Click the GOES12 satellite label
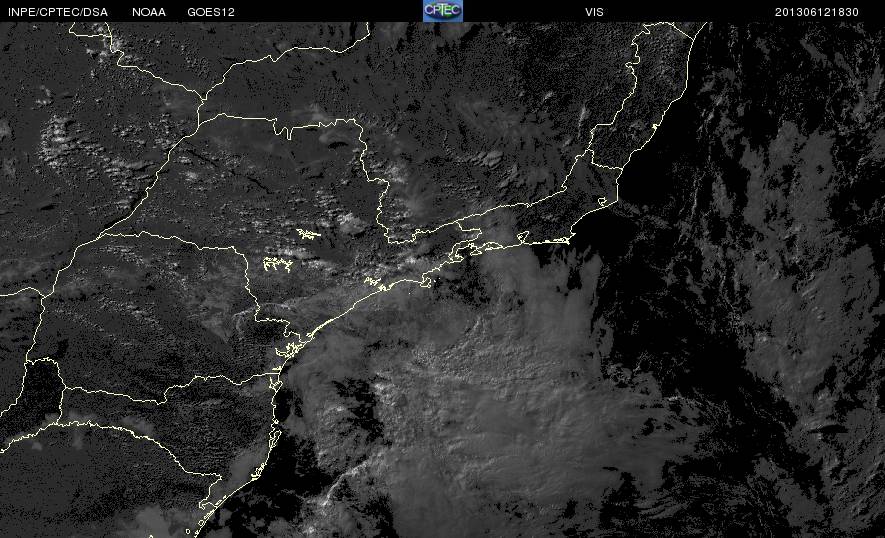The image size is (885, 538). (211, 12)
